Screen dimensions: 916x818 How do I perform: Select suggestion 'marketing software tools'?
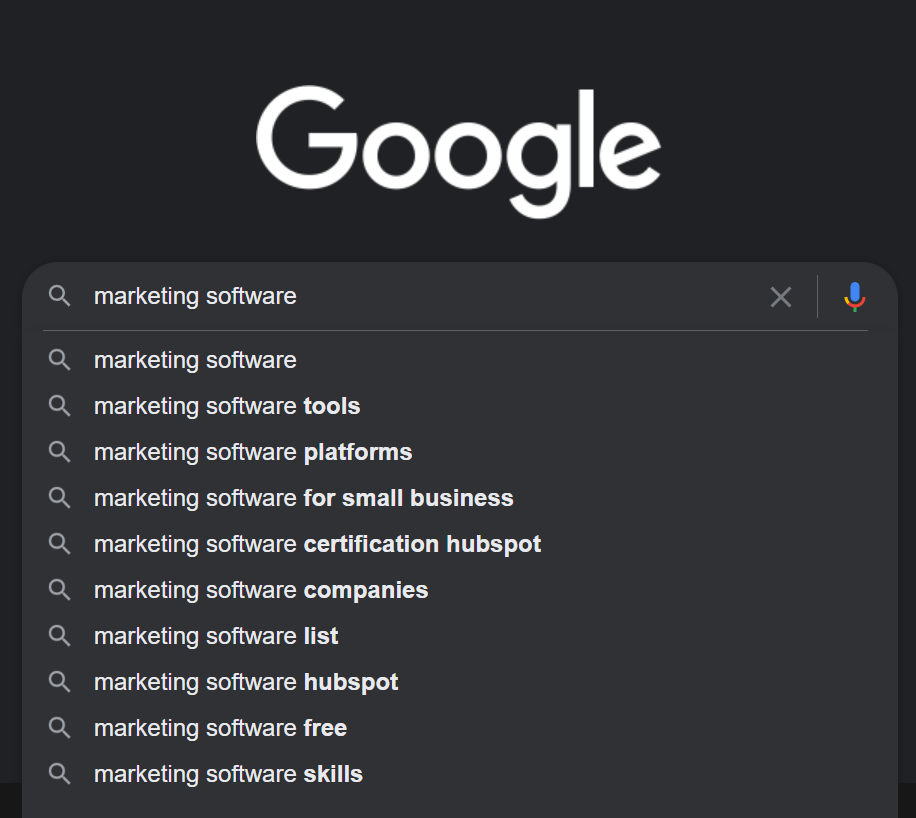pyautogui.click(x=460, y=406)
